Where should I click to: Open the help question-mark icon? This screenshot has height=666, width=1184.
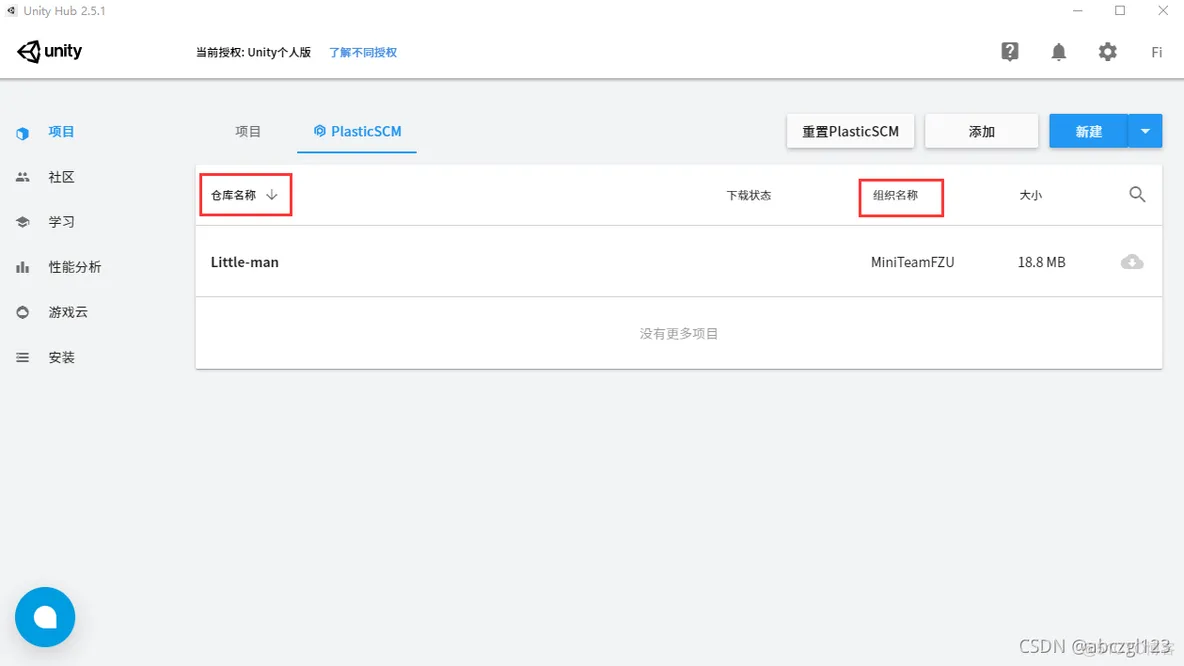tap(1010, 51)
